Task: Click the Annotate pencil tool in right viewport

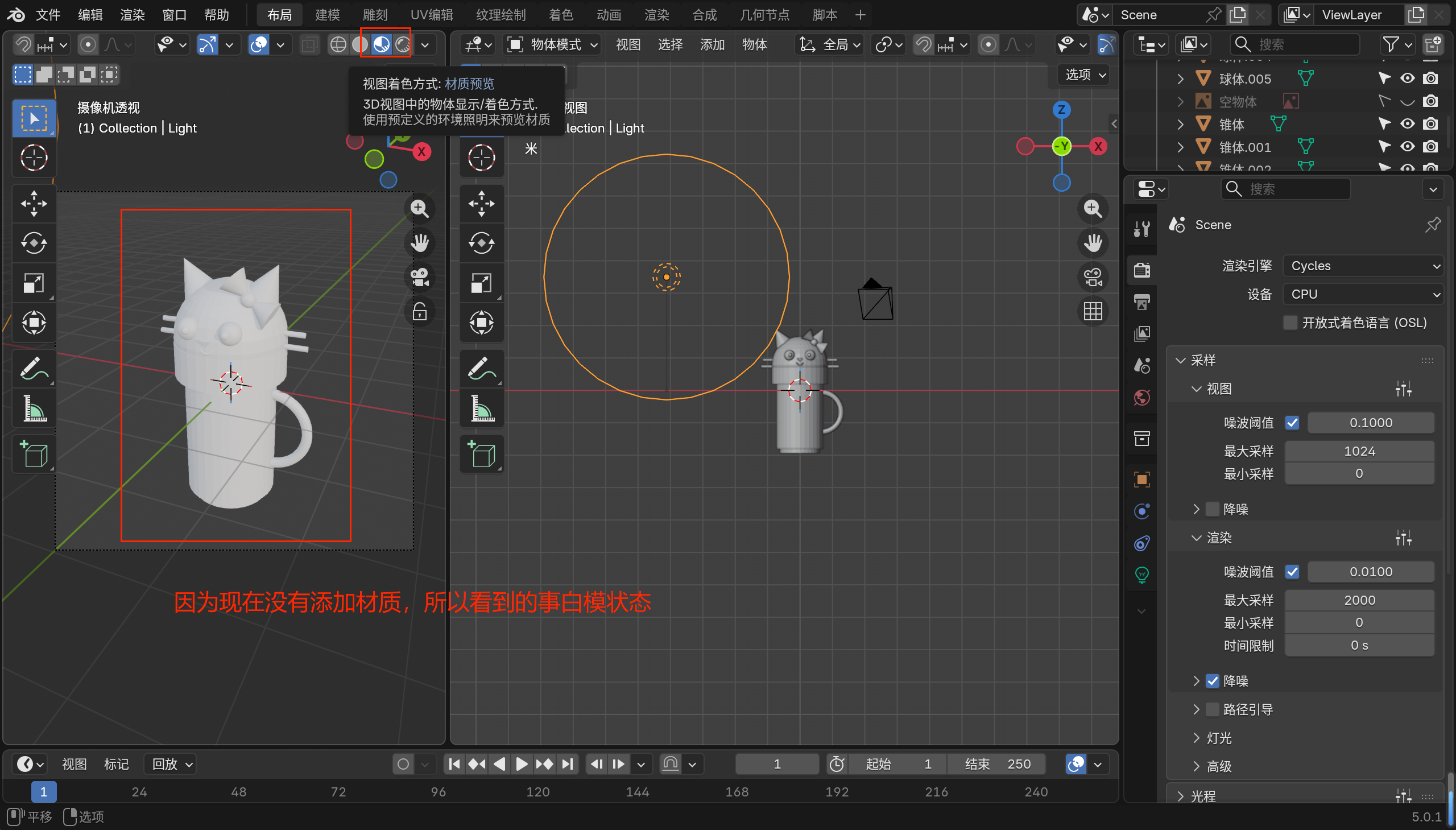Action: click(x=482, y=368)
